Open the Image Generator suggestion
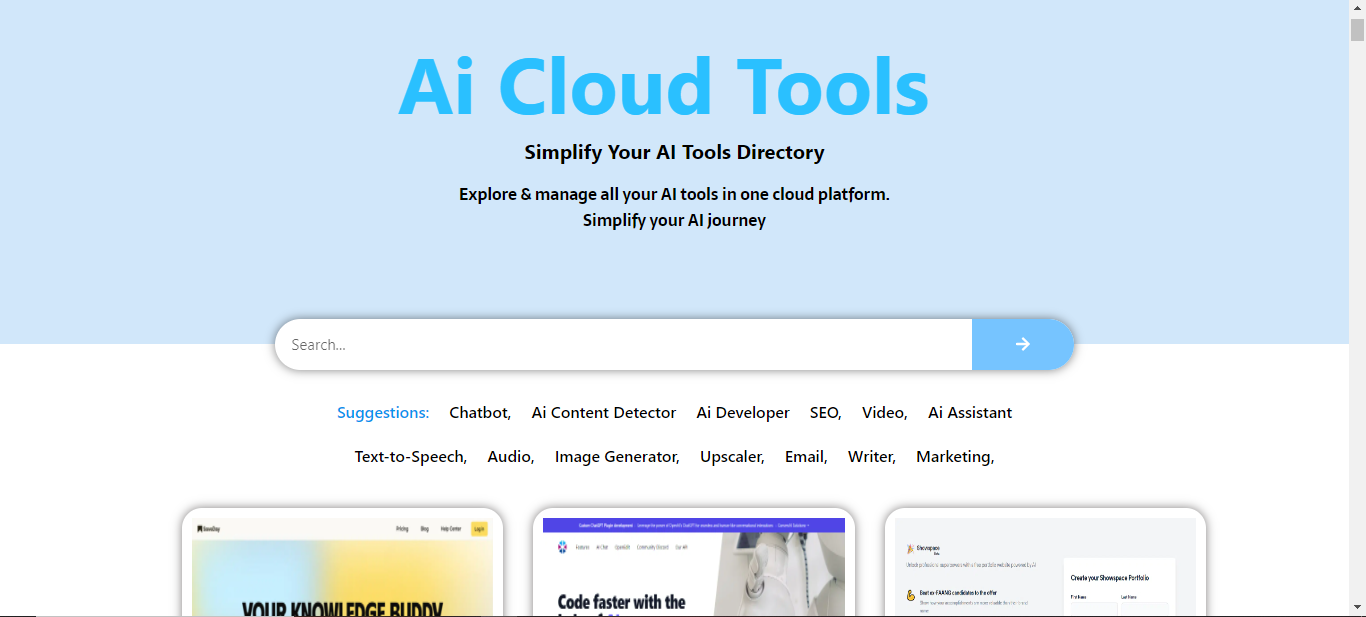1366x617 pixels. (617, 457)
